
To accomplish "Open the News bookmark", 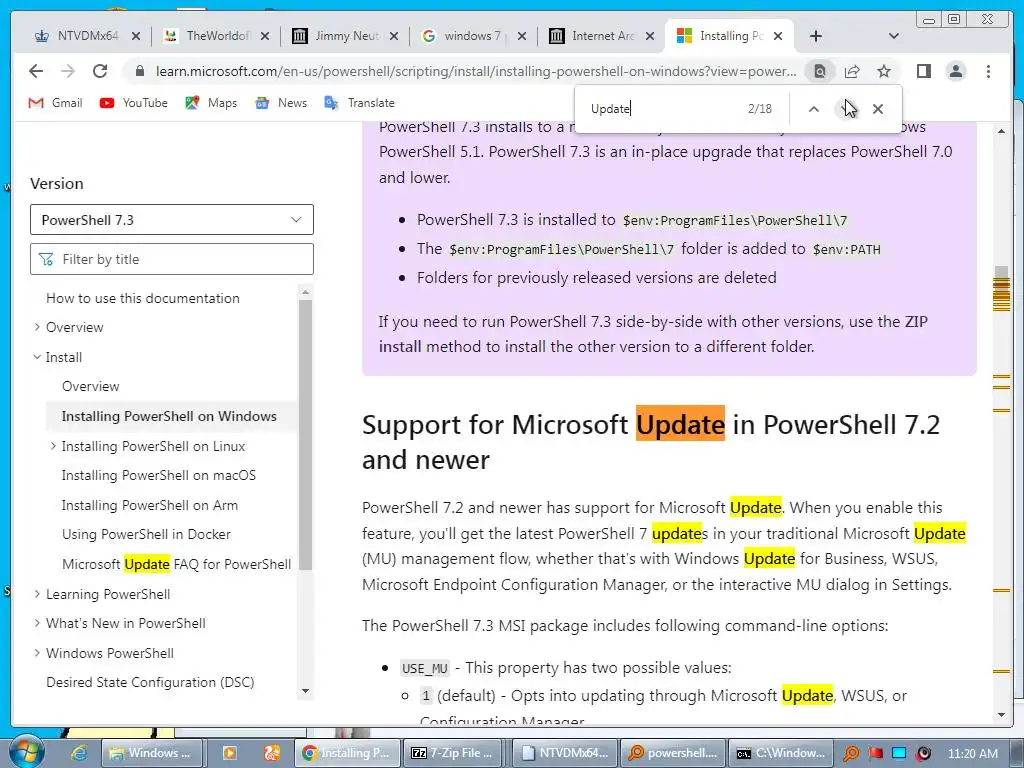I will pyautogui.click(x=281, y=103).
